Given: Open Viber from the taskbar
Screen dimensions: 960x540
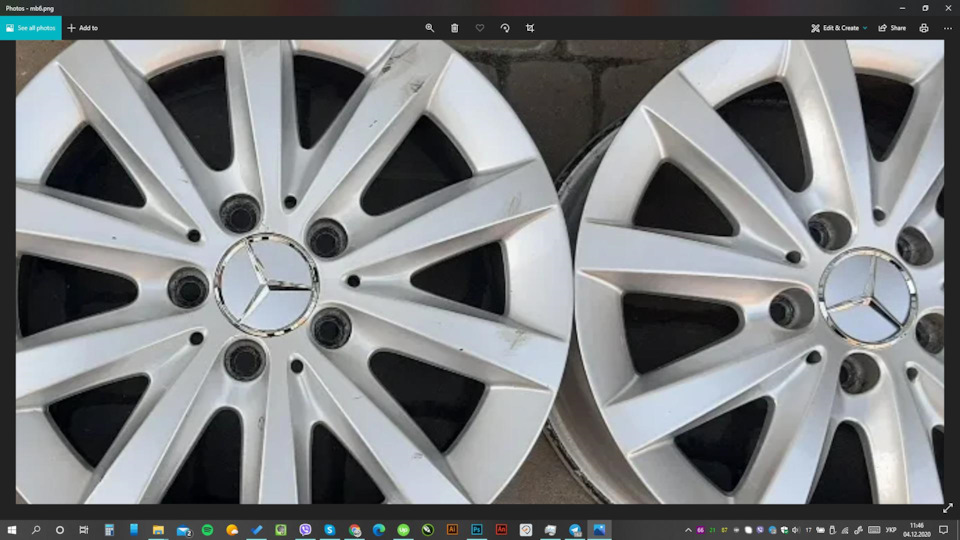Looking at the screenshot, I should tap(306, 530).
